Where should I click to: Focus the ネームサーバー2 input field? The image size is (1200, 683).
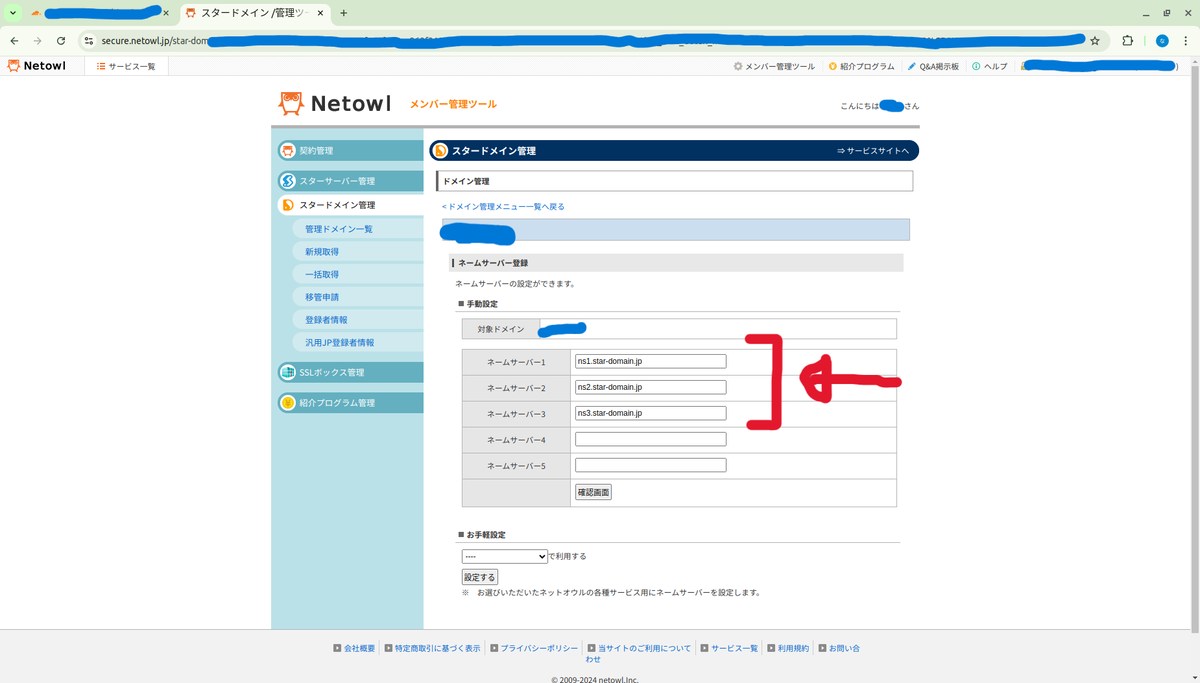[x=650, y=388]
